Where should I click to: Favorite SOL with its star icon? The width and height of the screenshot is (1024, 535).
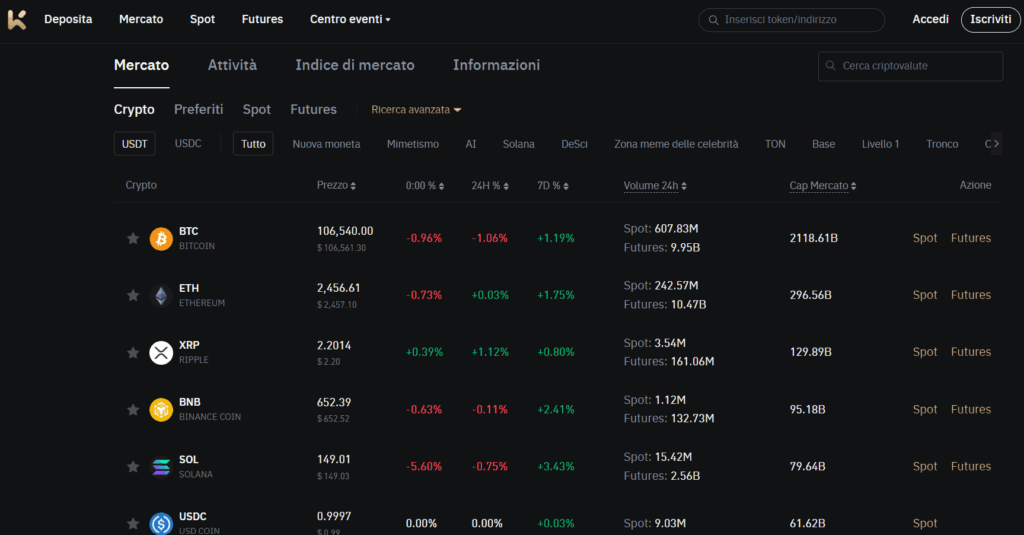pos(133,466)
